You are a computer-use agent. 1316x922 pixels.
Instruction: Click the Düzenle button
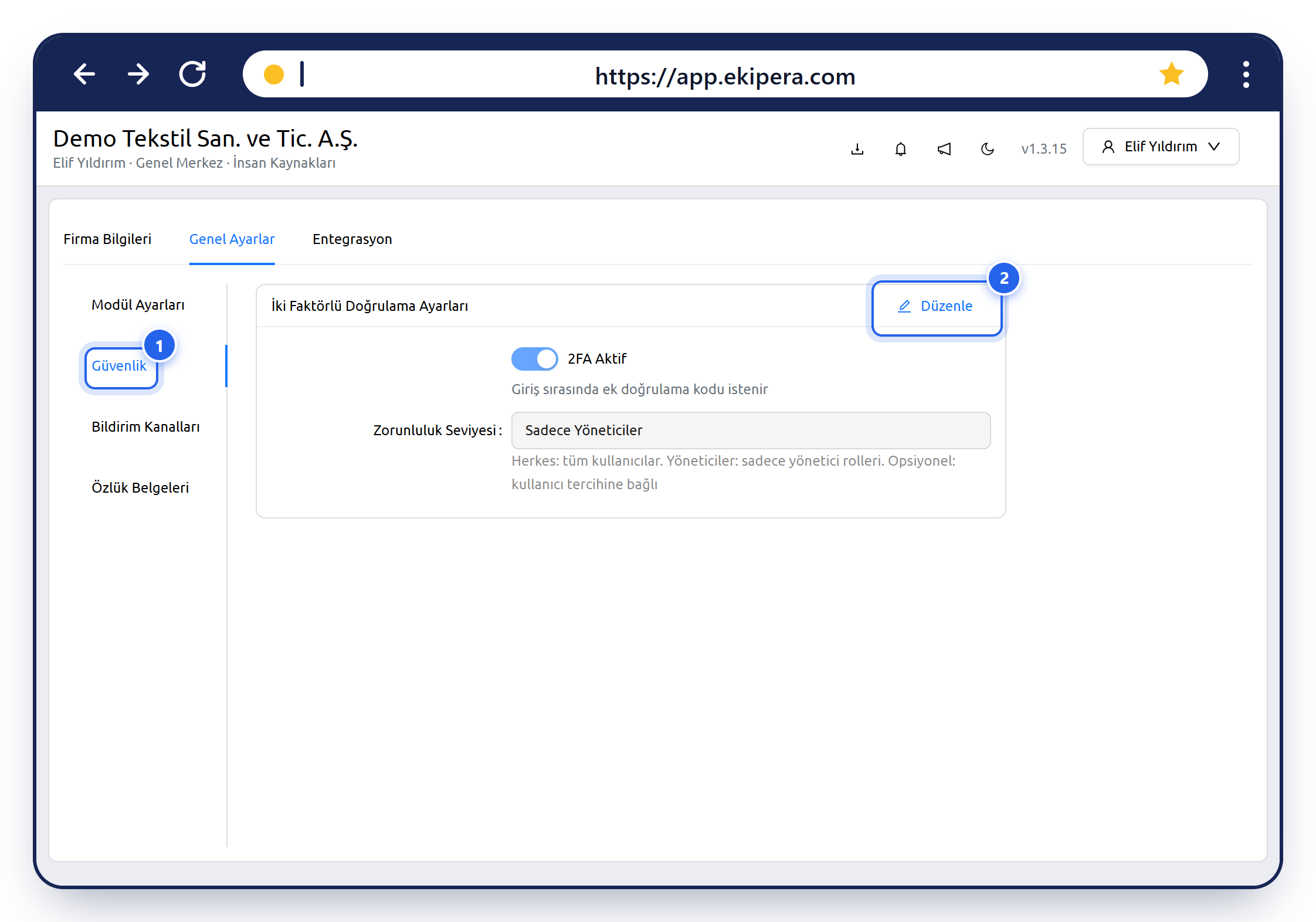point(937,306)
